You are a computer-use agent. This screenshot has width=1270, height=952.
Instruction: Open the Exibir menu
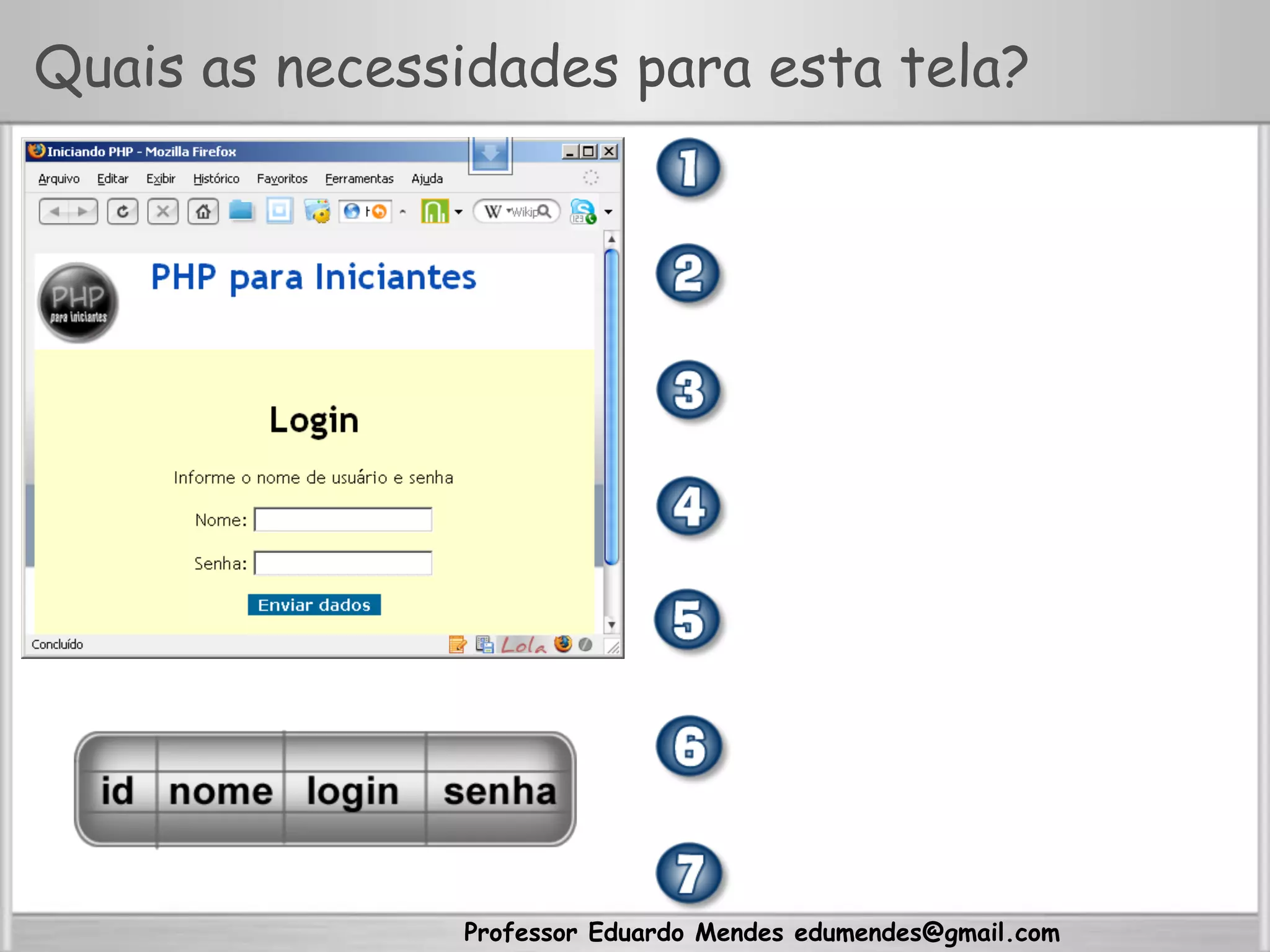(161, 178)
